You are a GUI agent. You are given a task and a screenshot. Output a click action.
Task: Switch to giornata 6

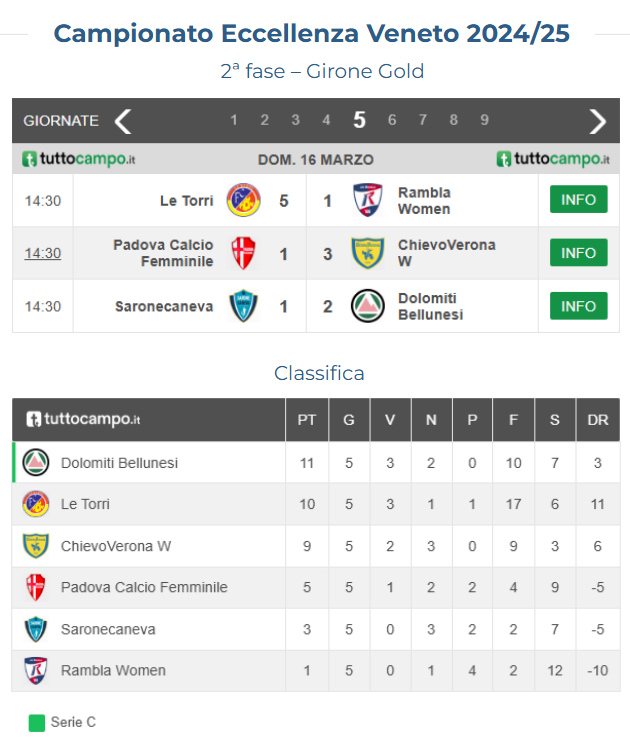[392, 120]
